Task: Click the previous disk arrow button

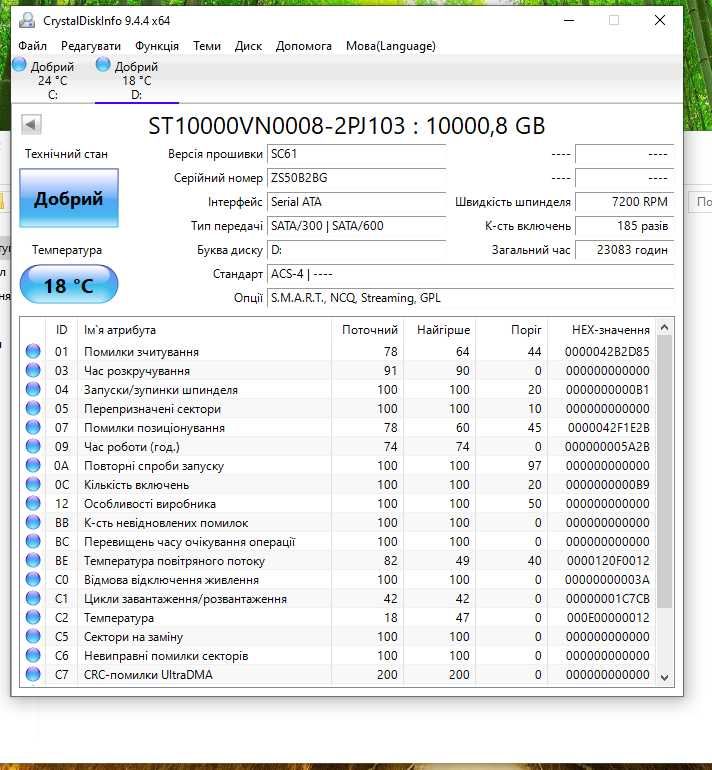Action: [31, 124]
